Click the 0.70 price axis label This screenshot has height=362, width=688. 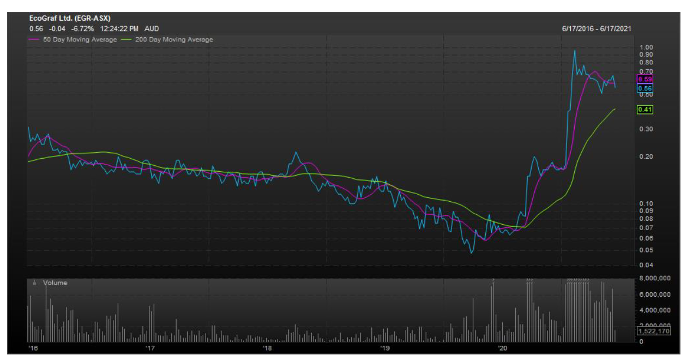646,71
